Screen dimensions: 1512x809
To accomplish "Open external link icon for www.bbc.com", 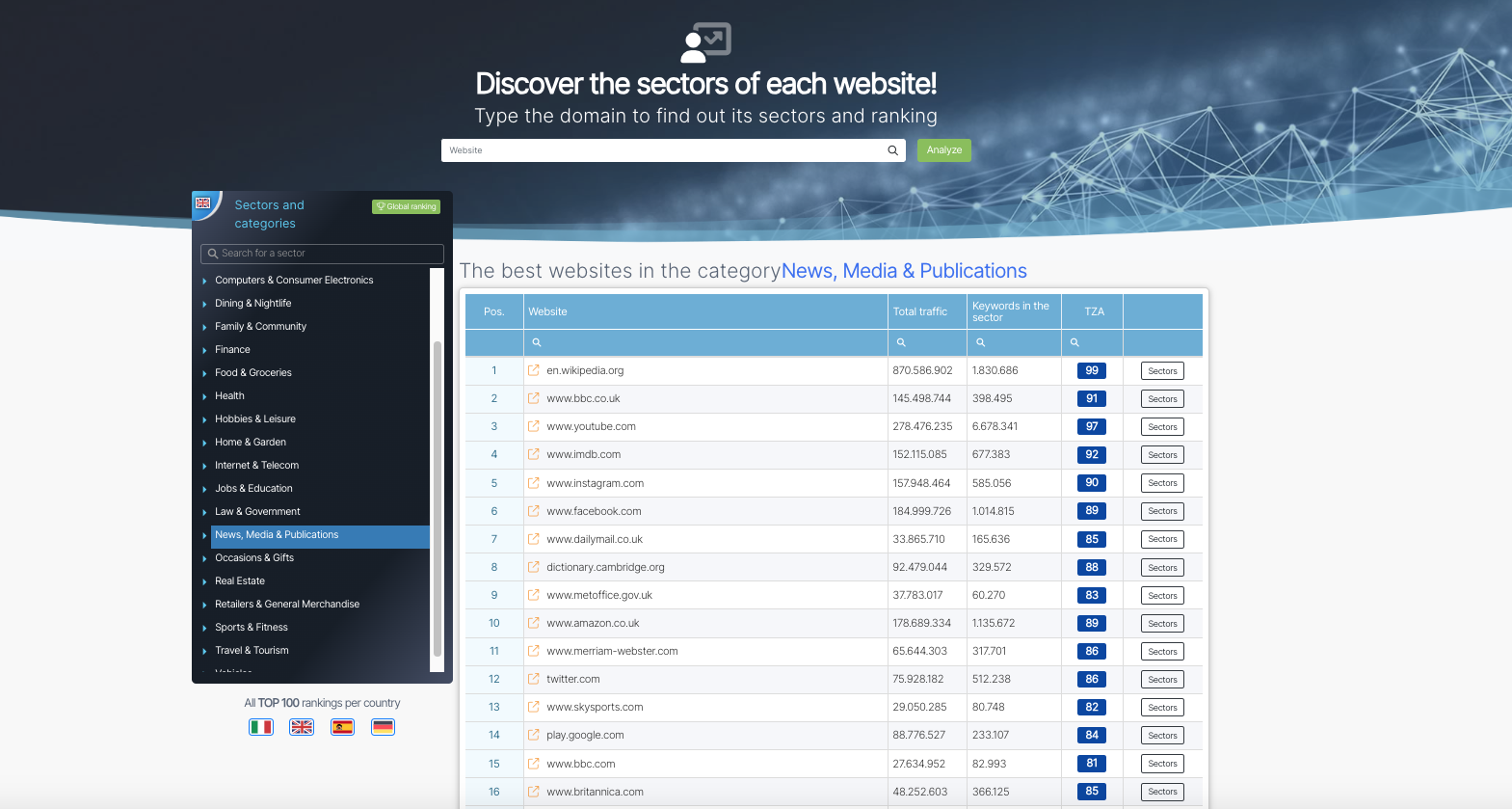I will click(x=534, y=764).
